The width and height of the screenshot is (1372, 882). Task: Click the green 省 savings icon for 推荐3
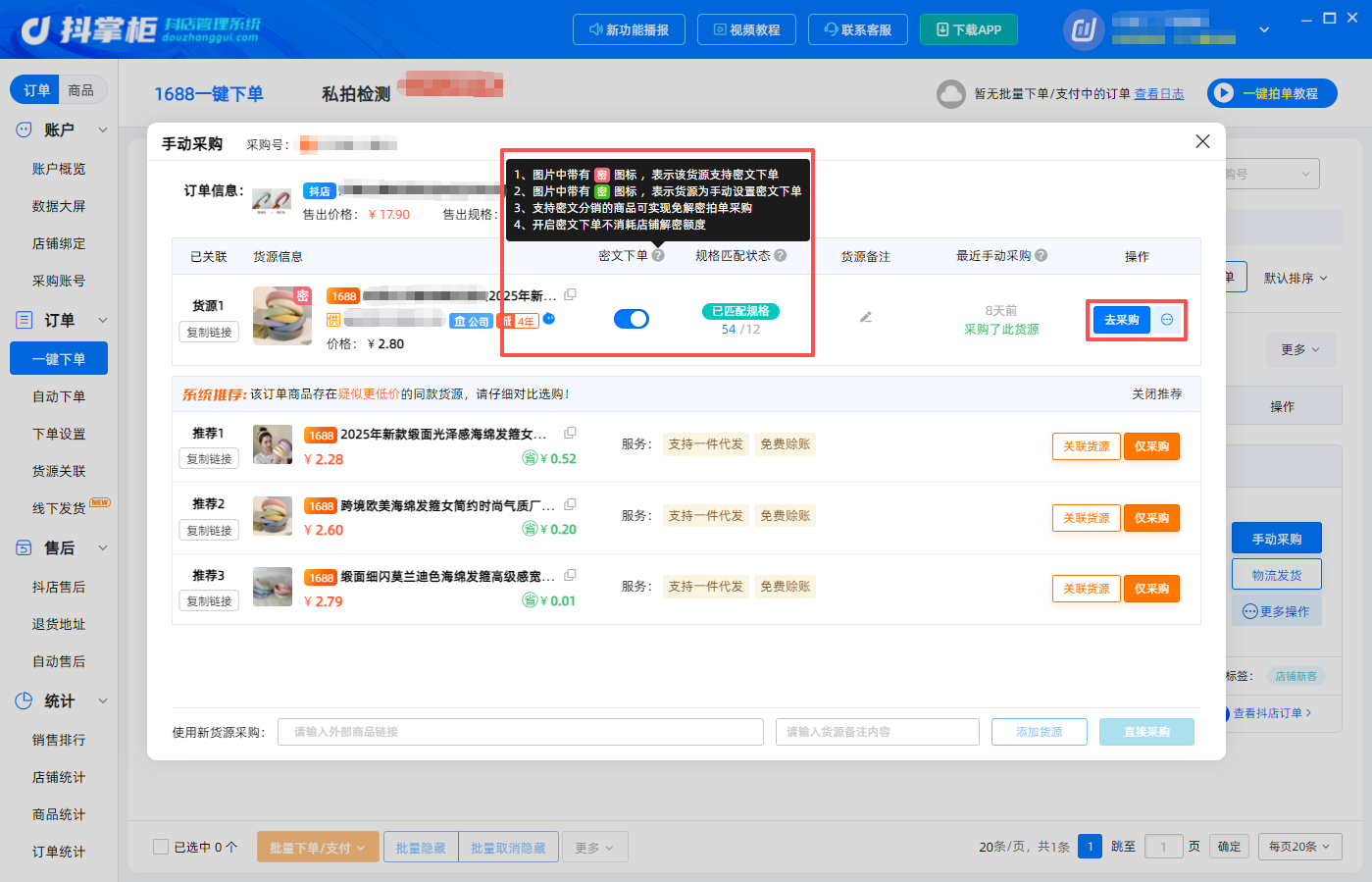point(530,600)
